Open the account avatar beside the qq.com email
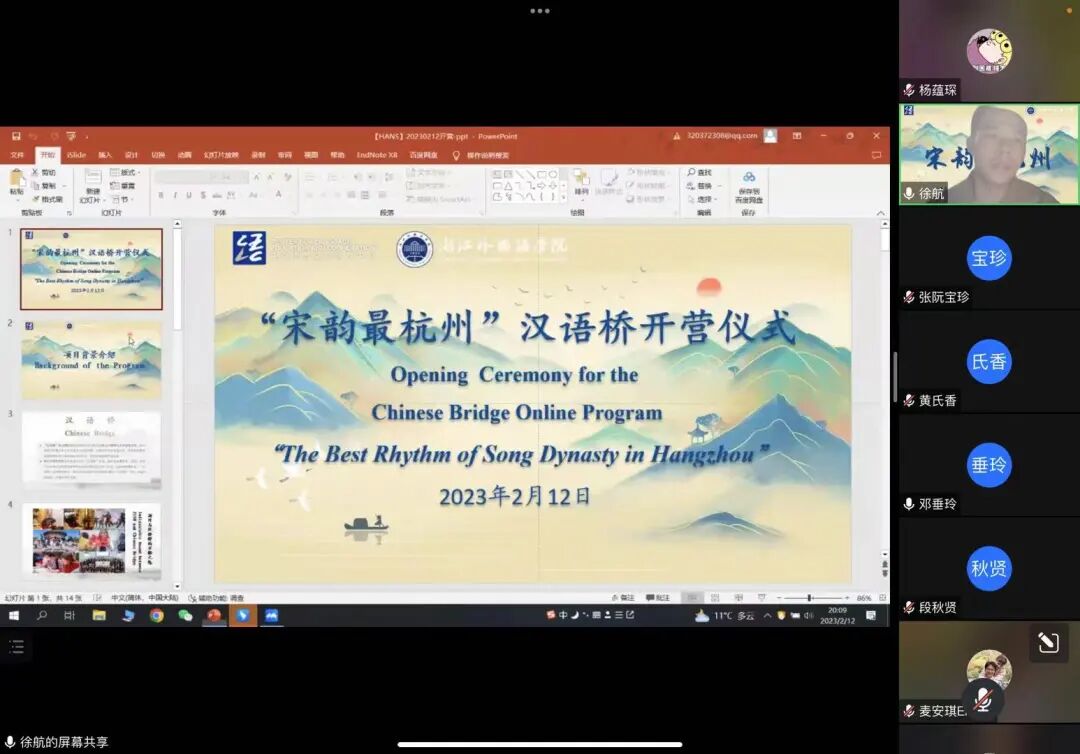The height and width of the screenshot is (754, 1080). click(x=771, y=136)
